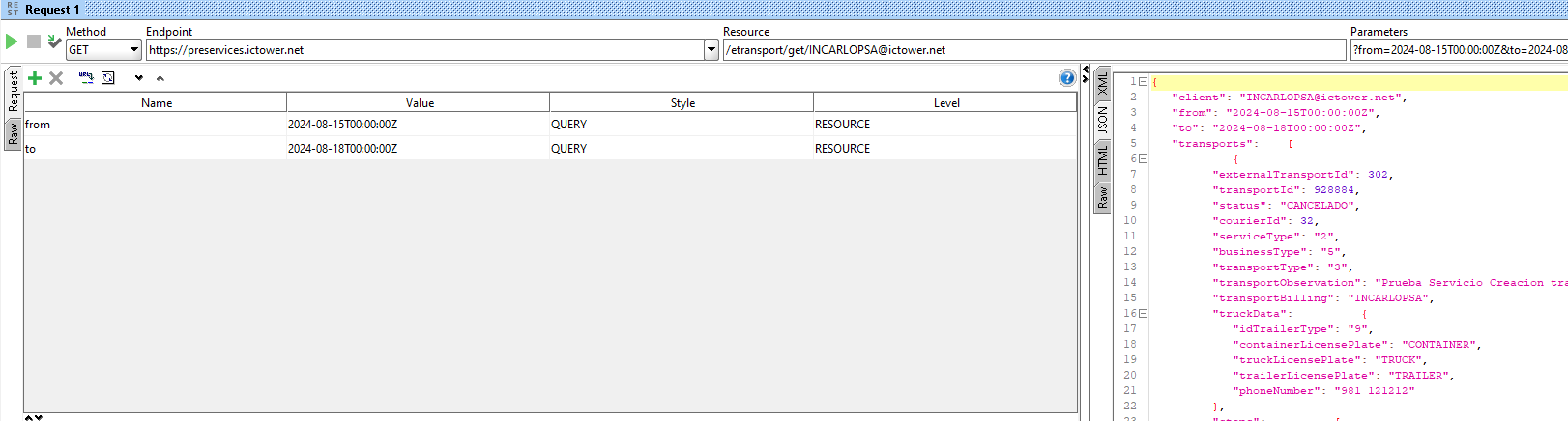Open the HTML response tab
This screenshot has width=1568, height=421.
pos(1102,159)
